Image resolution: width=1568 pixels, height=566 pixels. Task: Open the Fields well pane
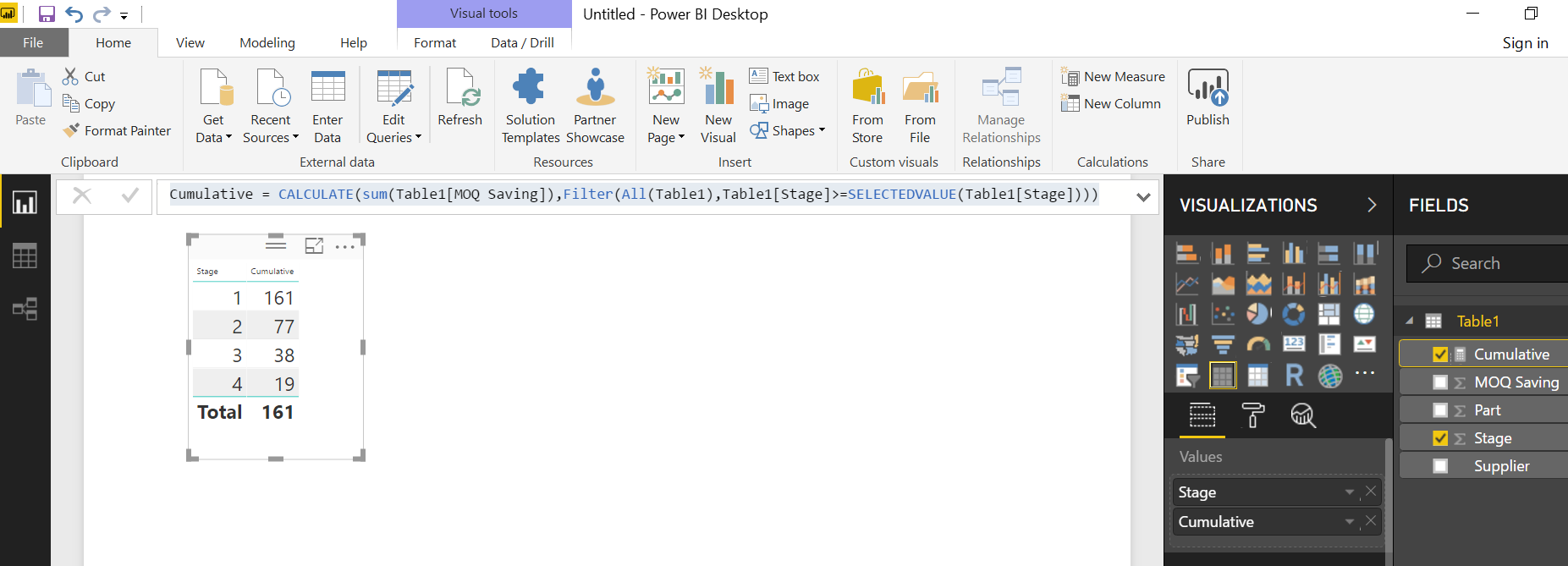[1202, 415]
